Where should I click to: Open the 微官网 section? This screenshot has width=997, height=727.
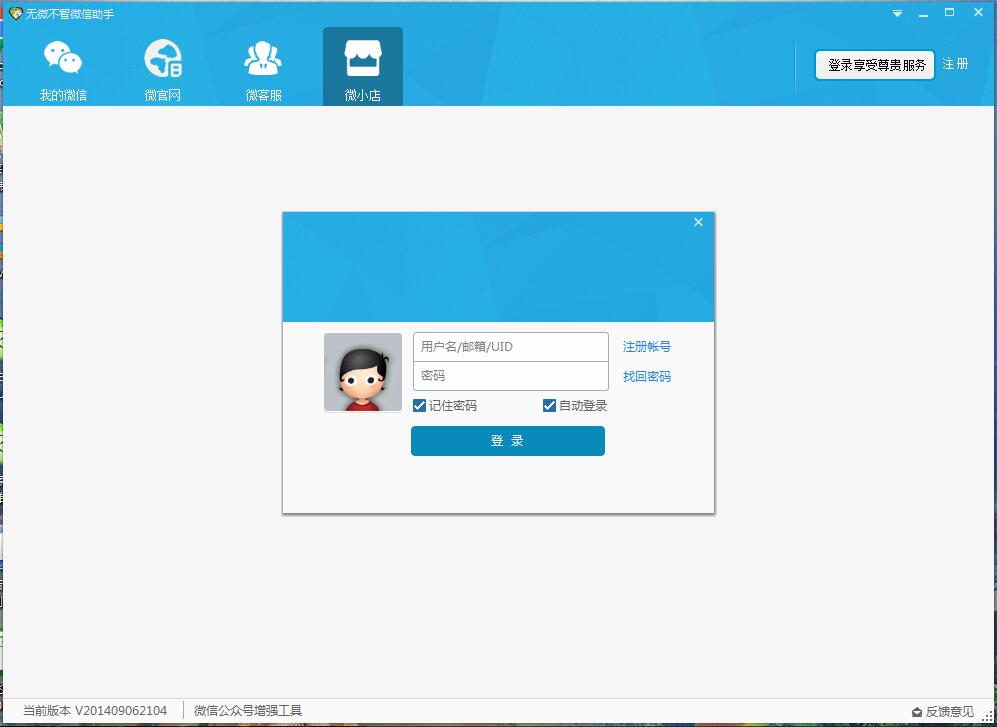pos(163,68)
